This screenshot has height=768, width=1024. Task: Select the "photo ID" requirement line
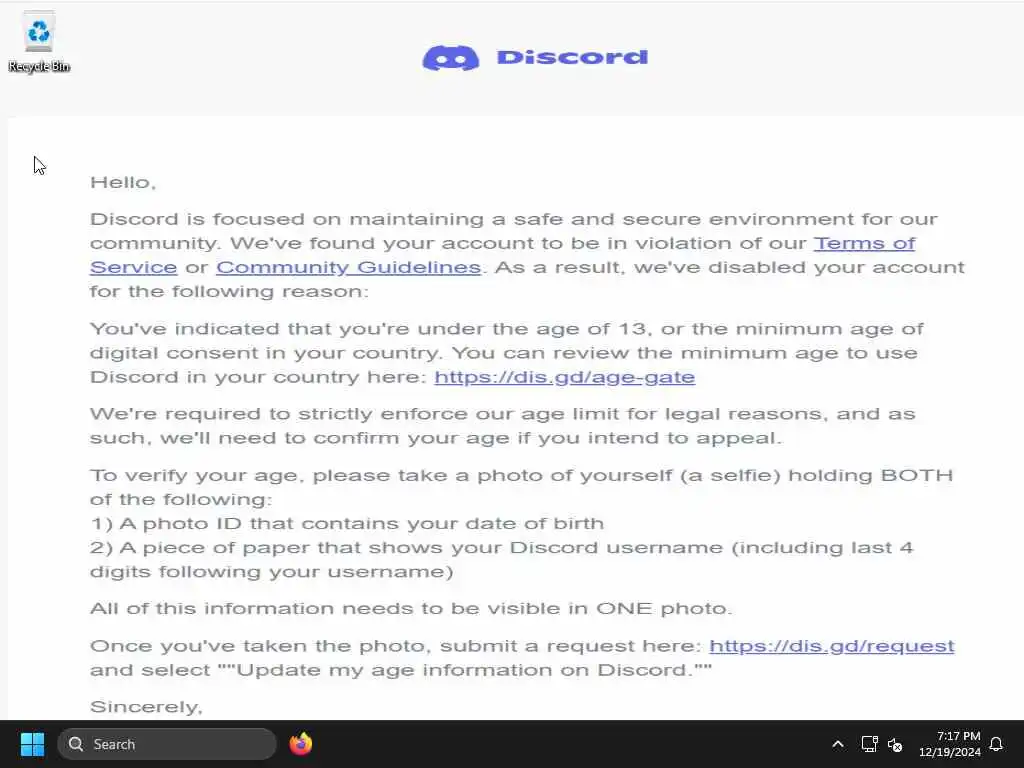click(x=347, y=523)
